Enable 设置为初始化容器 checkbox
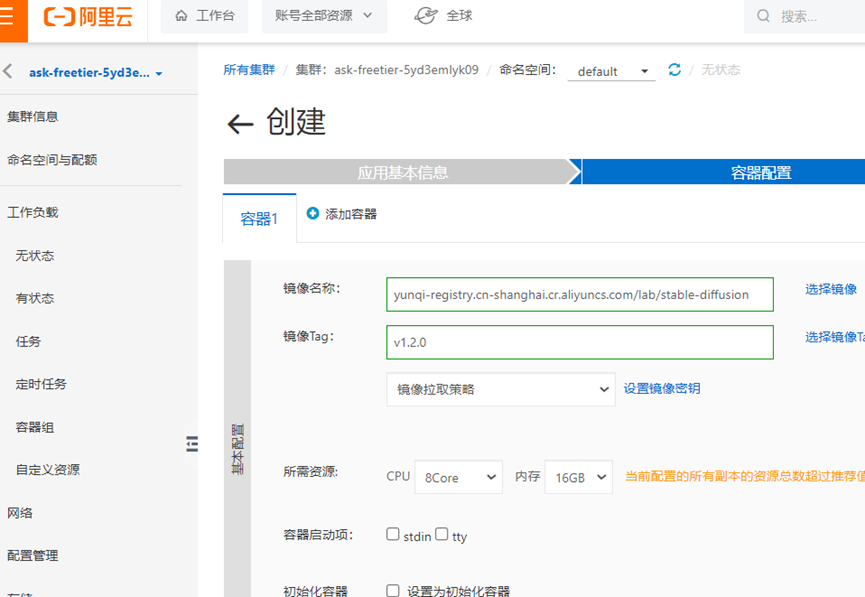Screen dimensions: 865x597 (393, 590)
